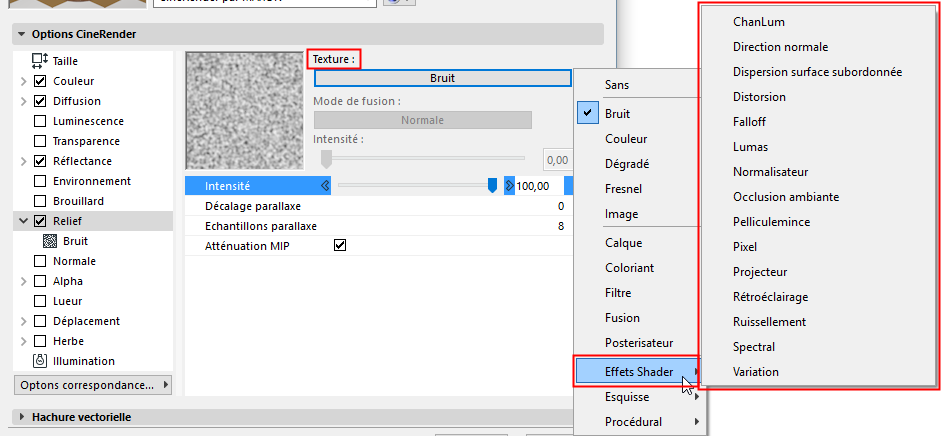Expand the Alpha tree node

click(x=24, y=281)
